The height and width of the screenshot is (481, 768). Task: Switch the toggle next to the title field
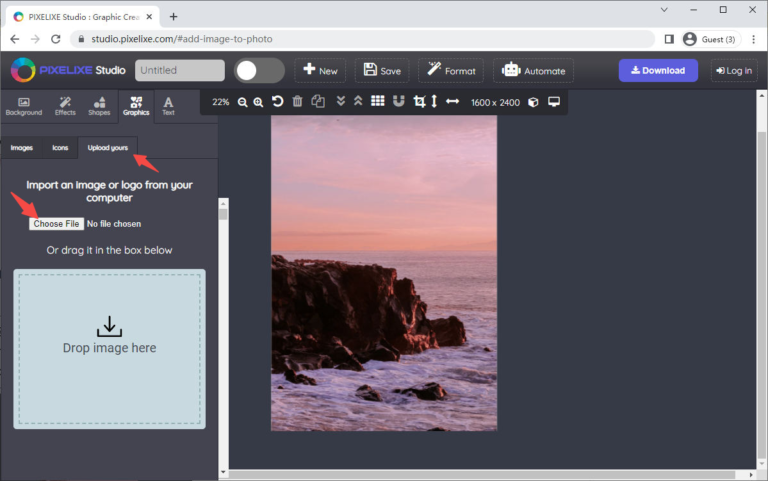pos(259,71)
